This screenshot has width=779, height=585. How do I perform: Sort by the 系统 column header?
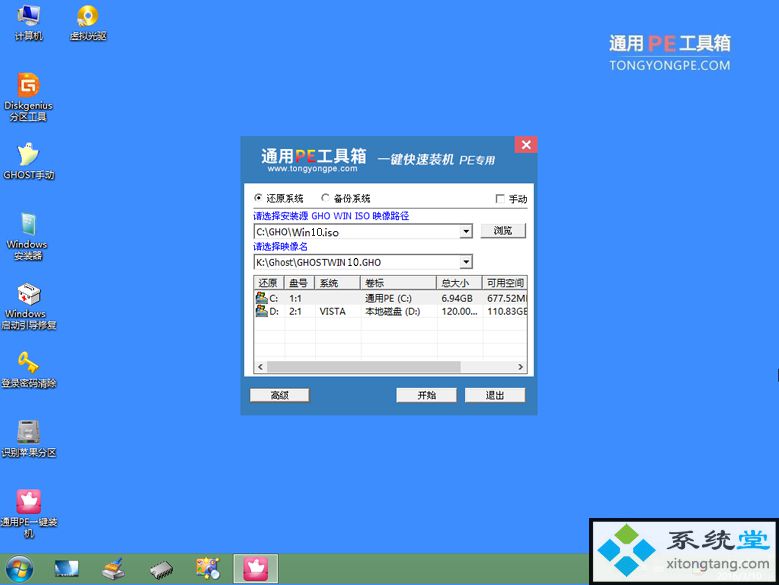337,283
